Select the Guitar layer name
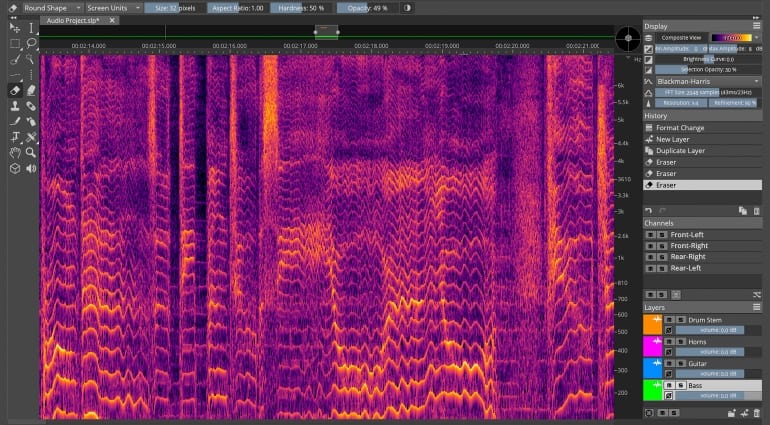Screen dimensions: 770x425 [x=697, y=364]
